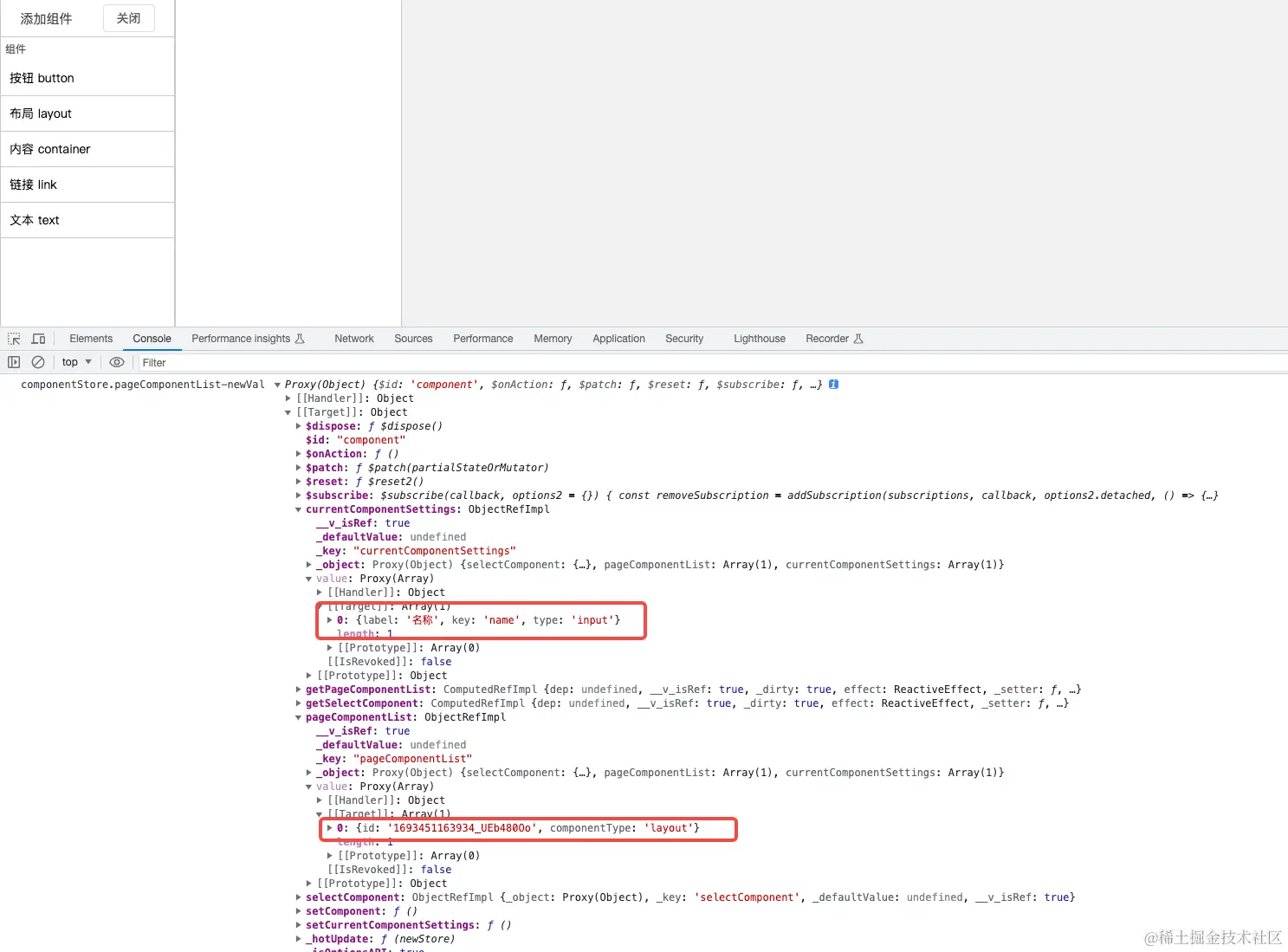
Task: Expand the item with componentType 'layout'
Action: tap(330, 828)
